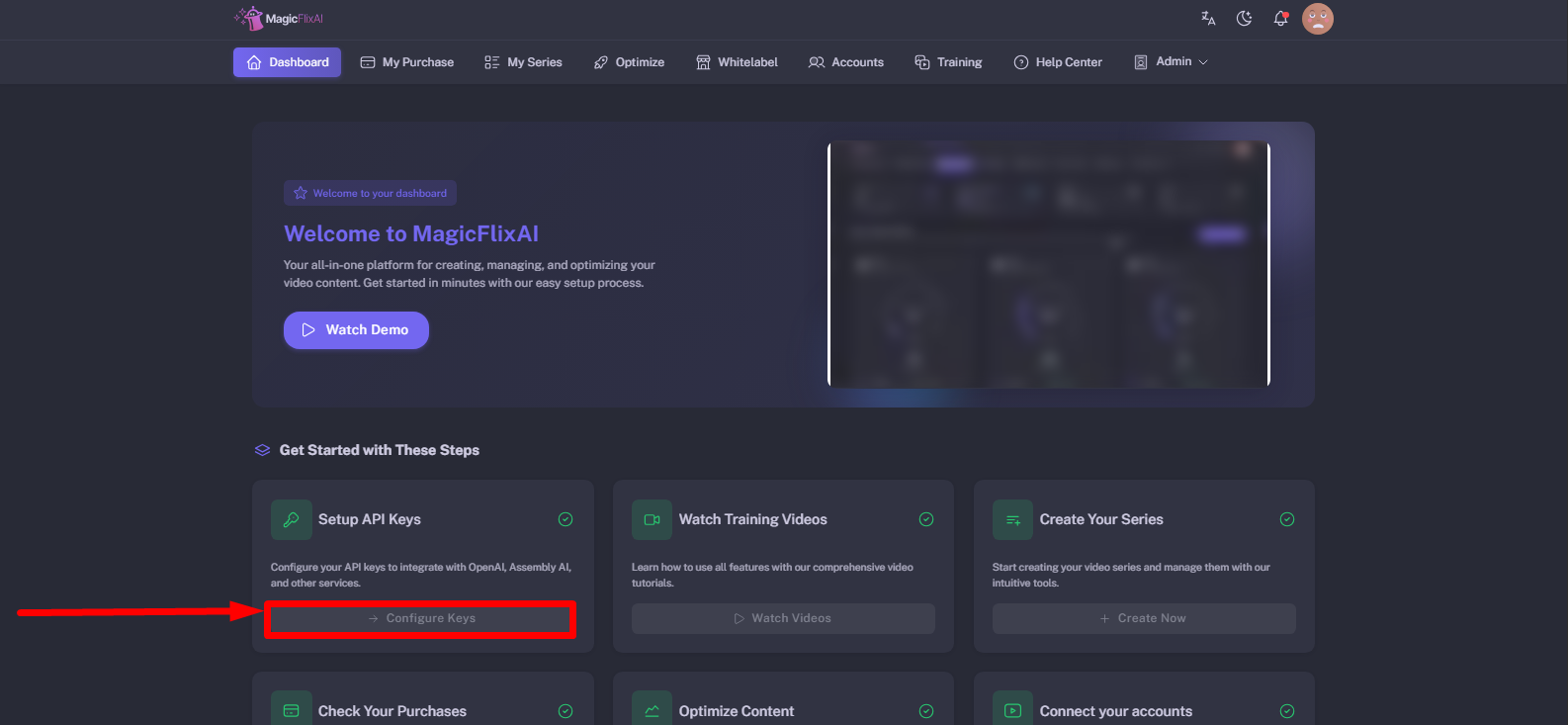
Task: Open the user avatar menu
Action: pos(1318,18)
